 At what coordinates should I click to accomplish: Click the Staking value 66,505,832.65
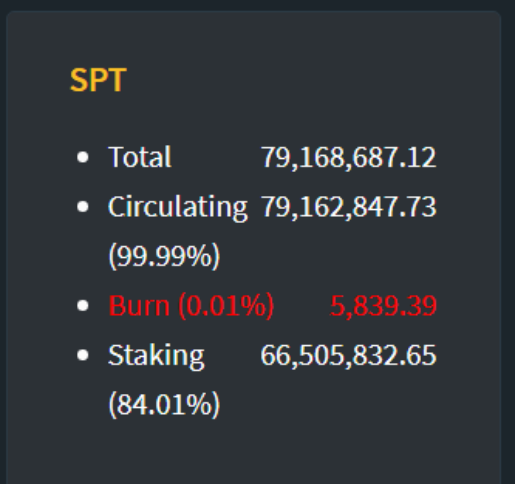[x=348, y=356]
